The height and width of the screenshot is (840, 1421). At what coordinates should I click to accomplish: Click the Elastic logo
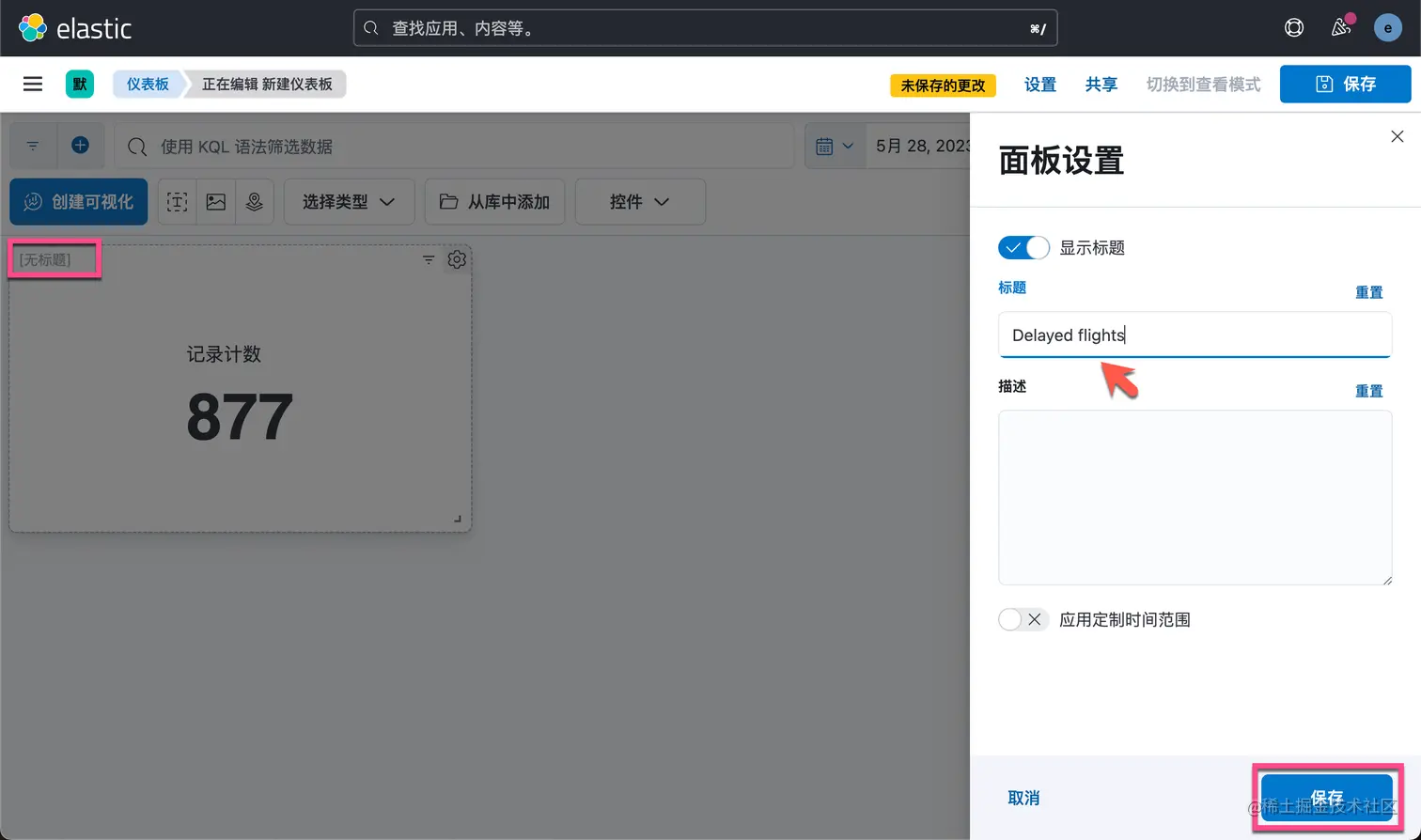[75, 28]
